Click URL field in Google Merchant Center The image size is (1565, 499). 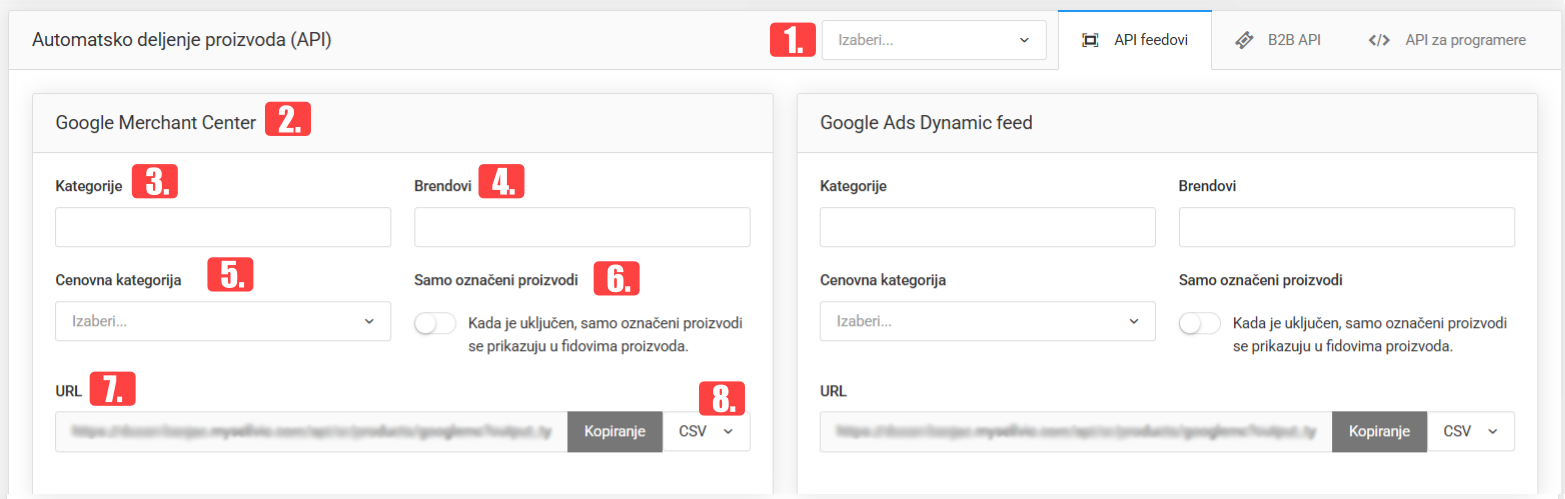tap(312, 432)
